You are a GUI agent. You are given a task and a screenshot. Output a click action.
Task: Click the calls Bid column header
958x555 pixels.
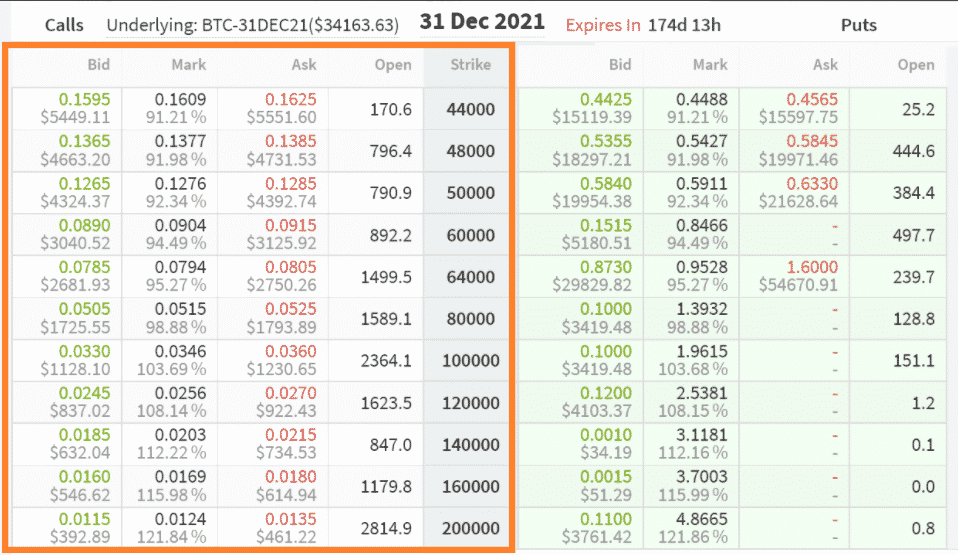pos(97,65)
